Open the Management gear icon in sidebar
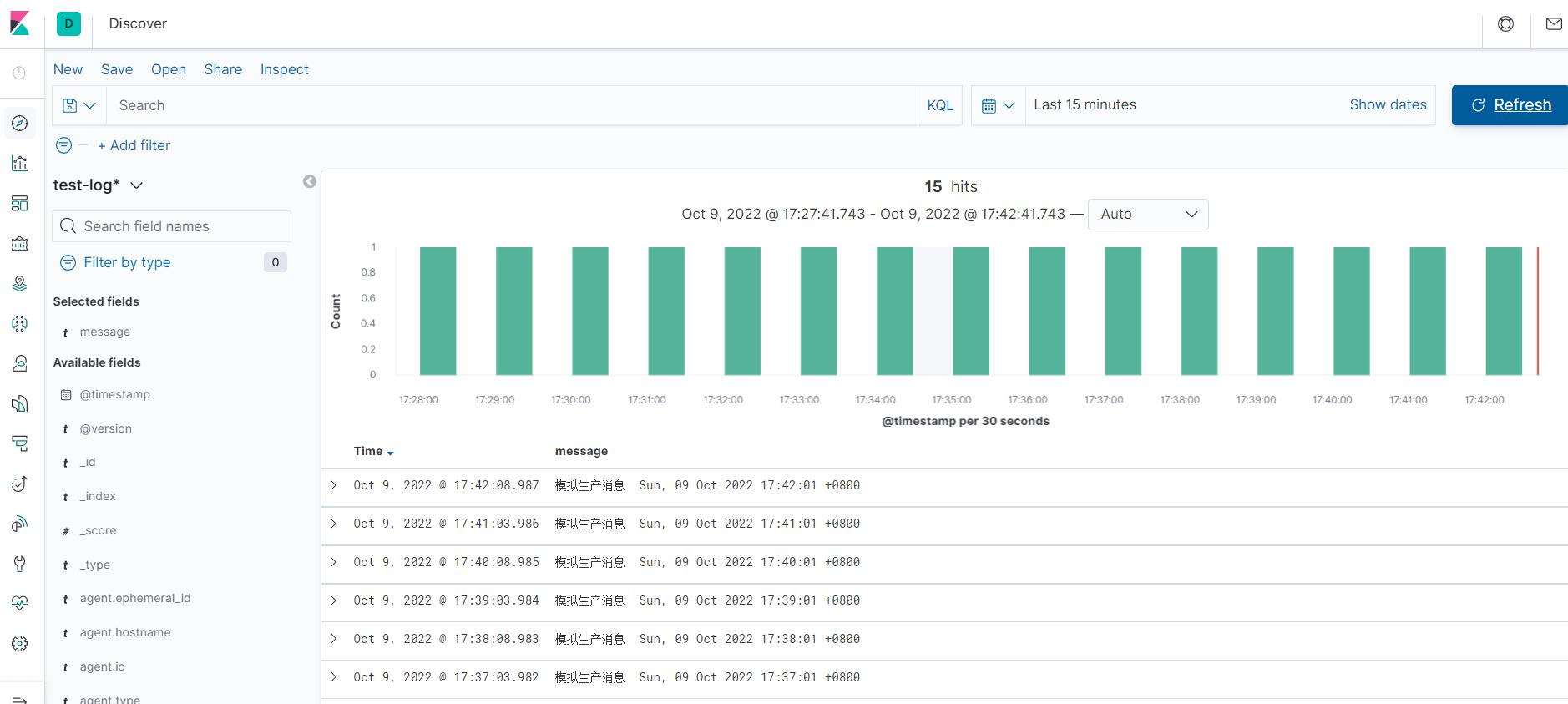 20,644
